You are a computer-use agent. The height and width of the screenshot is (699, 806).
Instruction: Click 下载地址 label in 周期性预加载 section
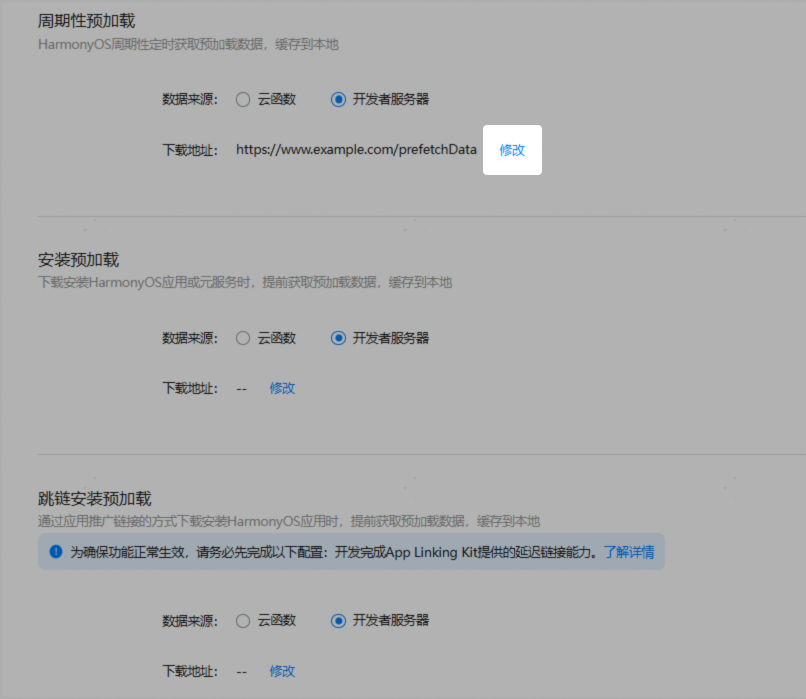pos(189,150)
